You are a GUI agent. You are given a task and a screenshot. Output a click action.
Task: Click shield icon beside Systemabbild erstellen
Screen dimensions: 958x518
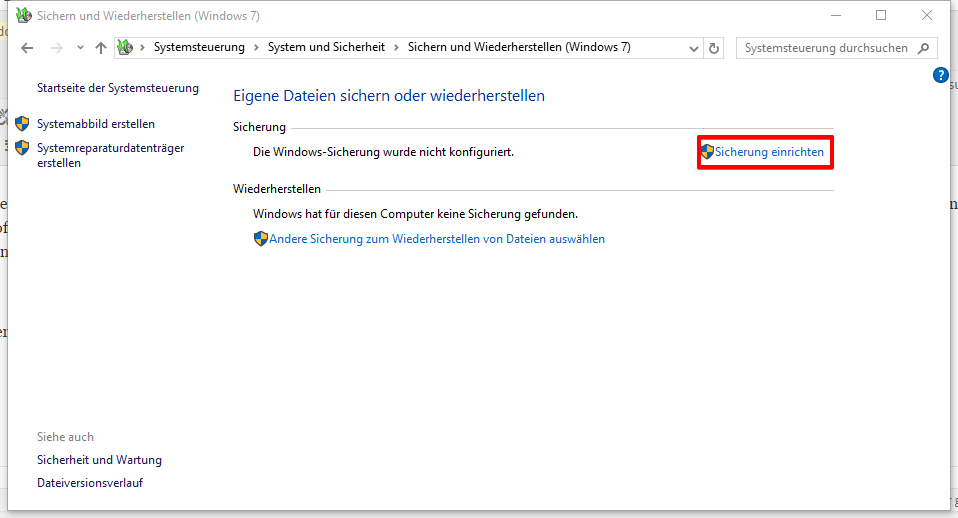[x=22, y=124]
